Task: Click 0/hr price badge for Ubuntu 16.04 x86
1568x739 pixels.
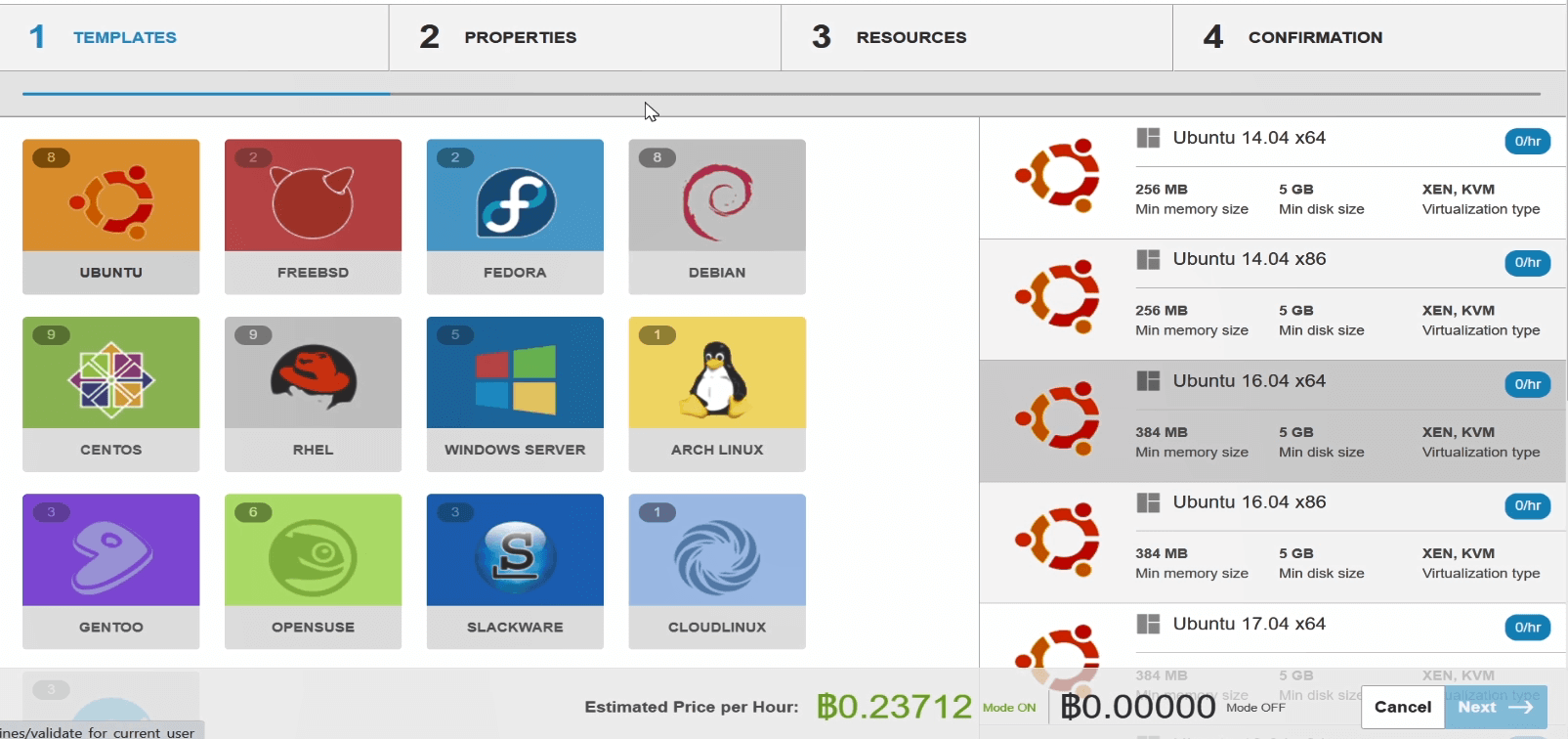Action: (1527, 506)
